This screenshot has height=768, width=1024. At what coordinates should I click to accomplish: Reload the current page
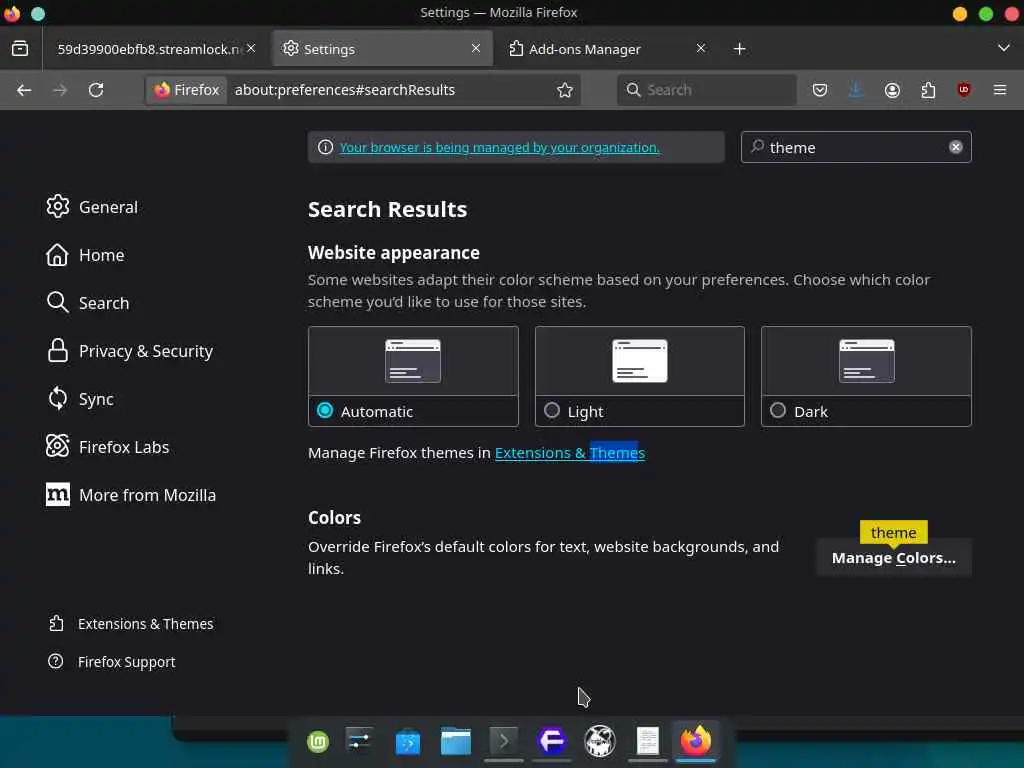(96, 90)
